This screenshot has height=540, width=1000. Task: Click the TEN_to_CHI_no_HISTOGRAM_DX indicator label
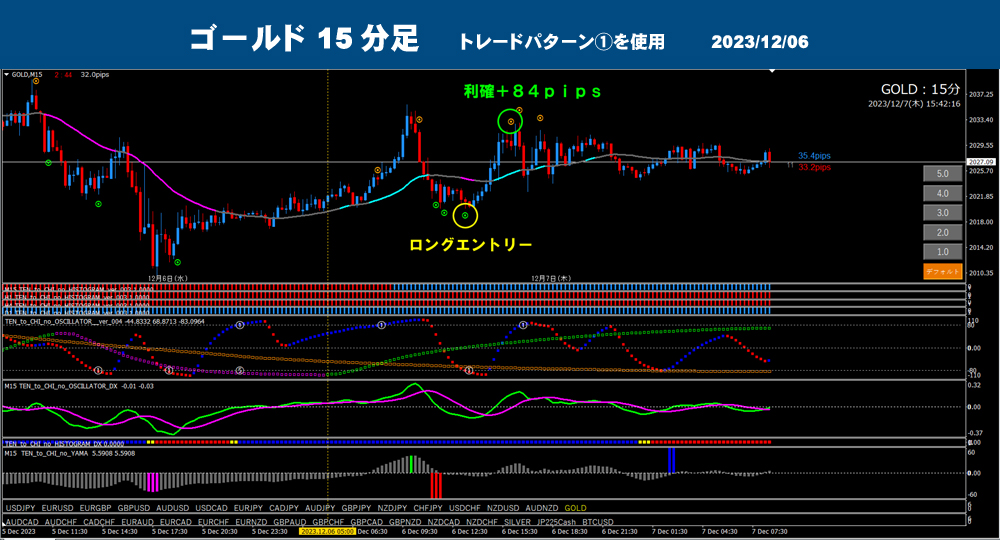[x=64, y=443]
